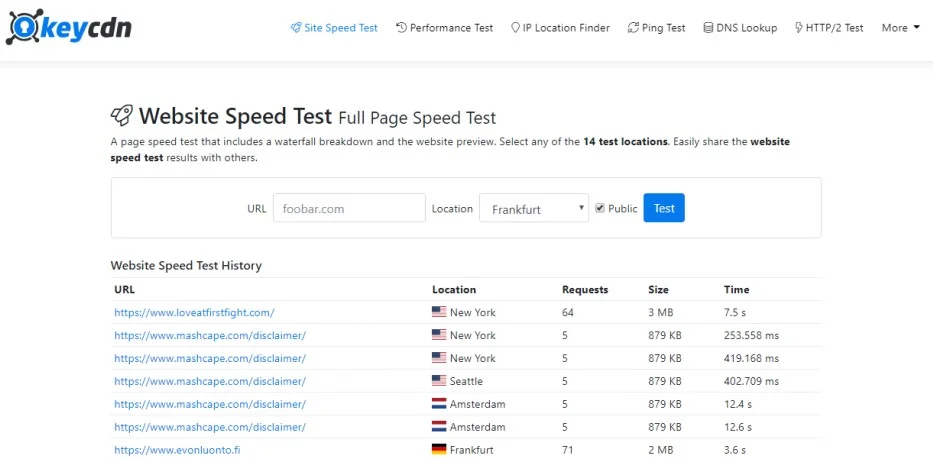This screenshot has height=459, width=933.
Task: Open IP Location Finder
Action: coord(561,27)
